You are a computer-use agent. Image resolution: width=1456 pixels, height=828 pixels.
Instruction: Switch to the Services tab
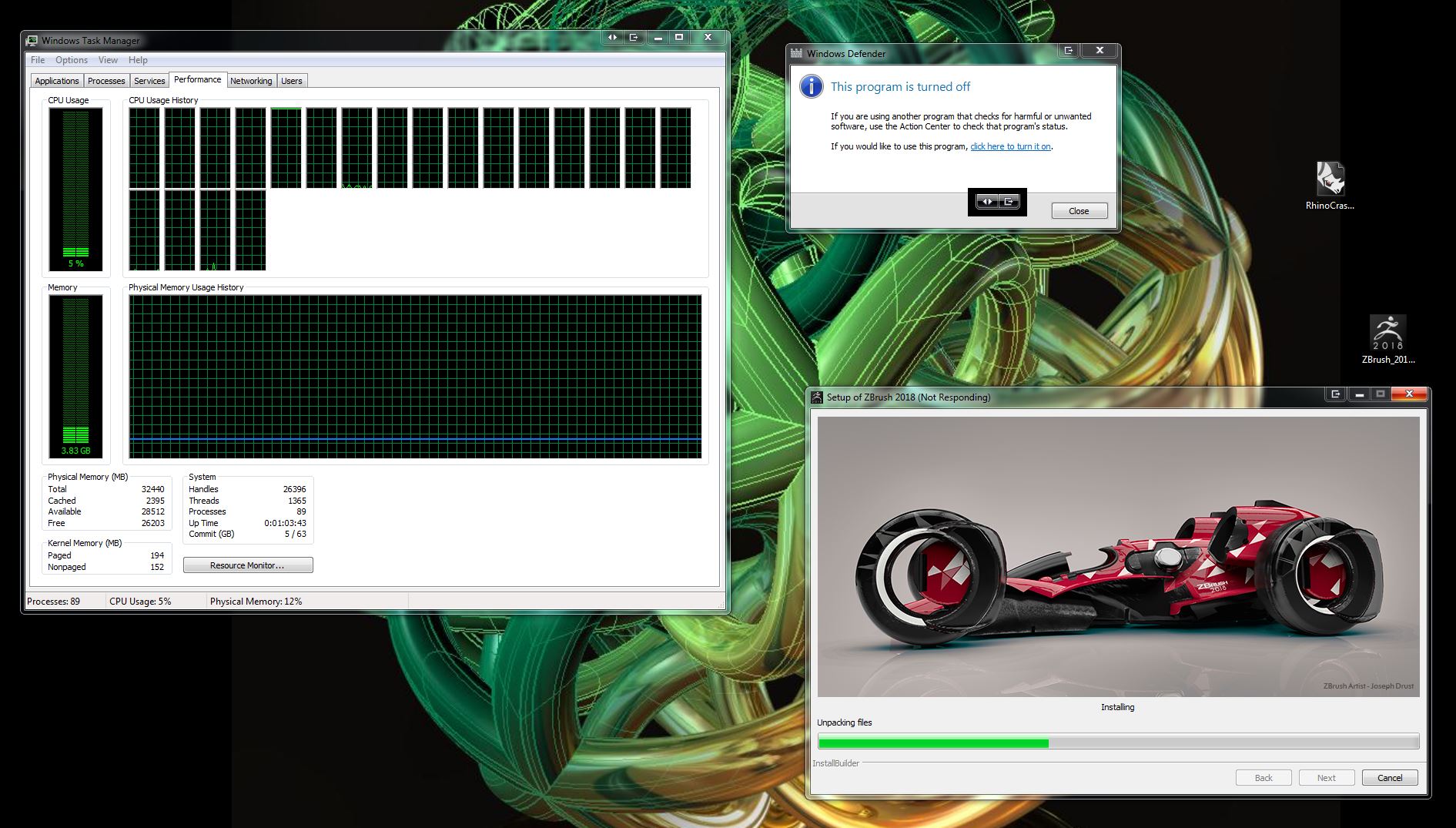149,81
